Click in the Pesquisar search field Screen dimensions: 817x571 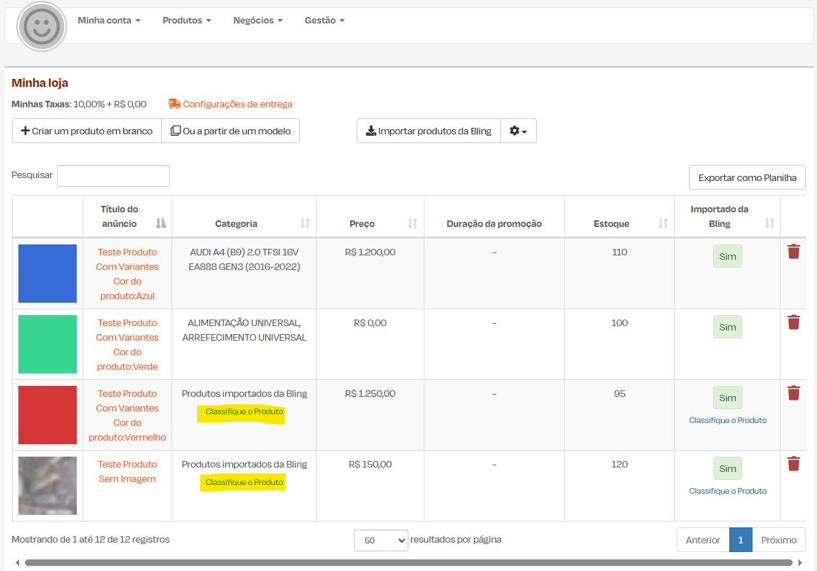(113, 176)
